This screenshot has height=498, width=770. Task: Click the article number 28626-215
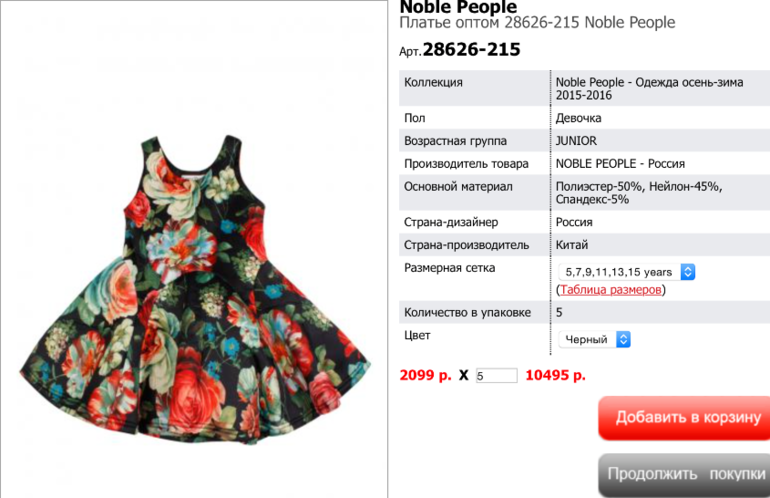[x=471, y=49]
